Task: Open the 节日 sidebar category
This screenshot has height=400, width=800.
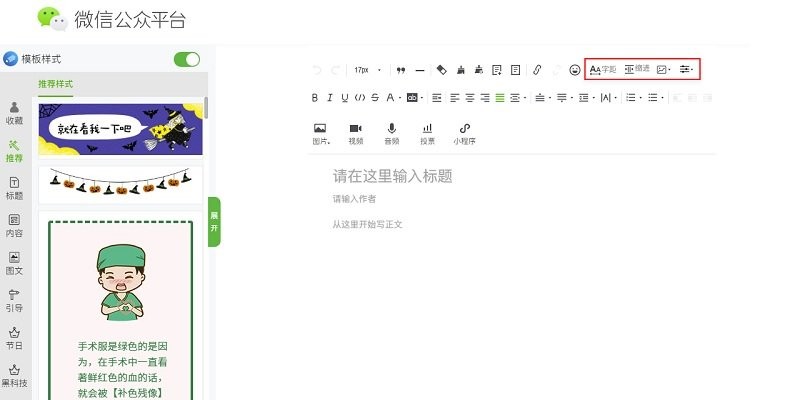Action: point(14,338)
